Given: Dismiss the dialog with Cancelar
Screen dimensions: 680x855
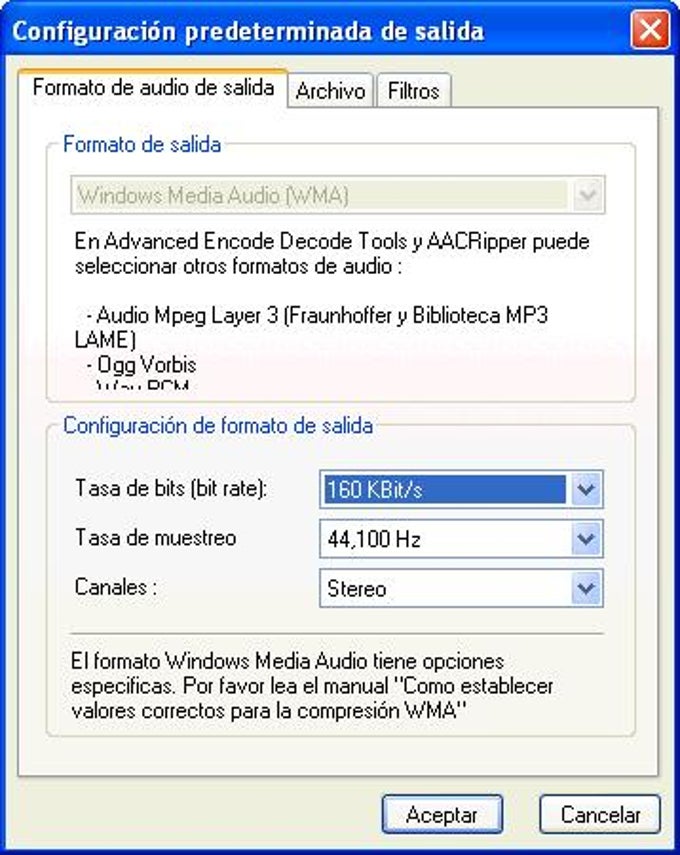Looking at the screenshot, I should click(600, 814).
